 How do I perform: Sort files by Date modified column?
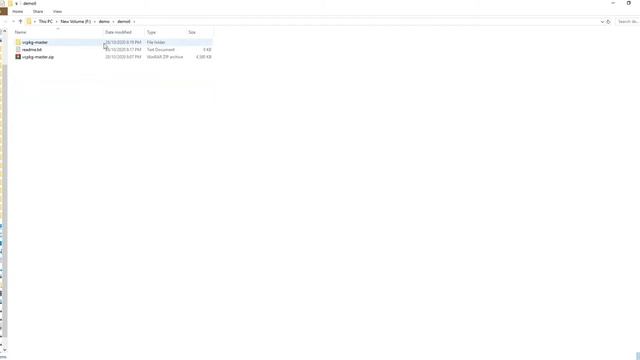coord(118,32)
